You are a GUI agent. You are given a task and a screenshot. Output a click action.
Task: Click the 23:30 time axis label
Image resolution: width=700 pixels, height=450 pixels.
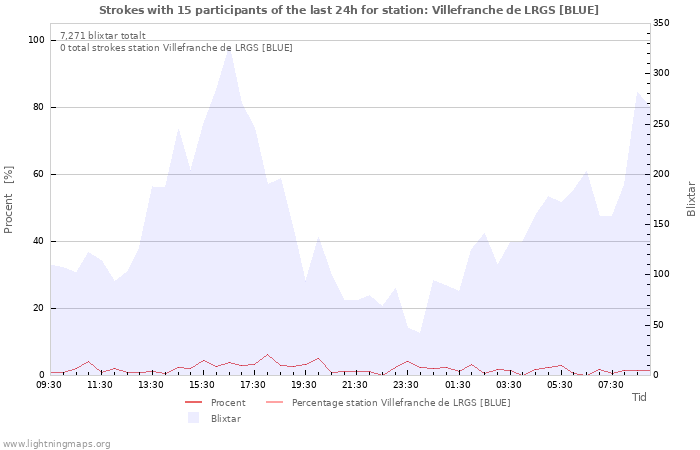tap(407, 385)
